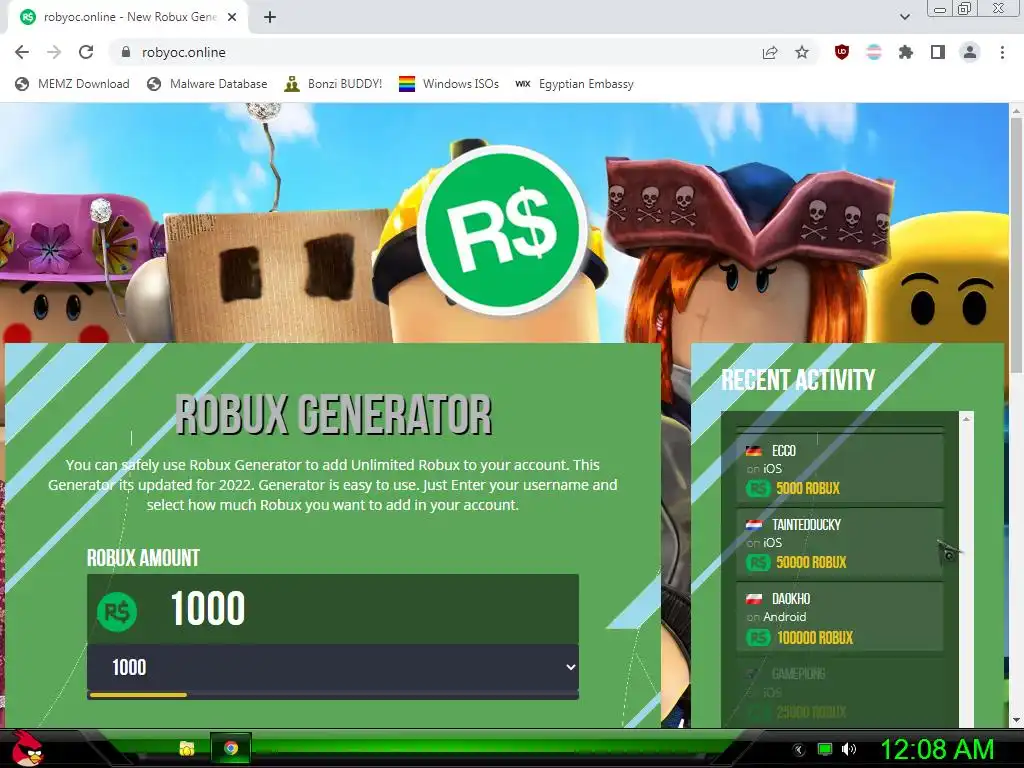Click the German flag next to ECCO

(x=754, y=451)
